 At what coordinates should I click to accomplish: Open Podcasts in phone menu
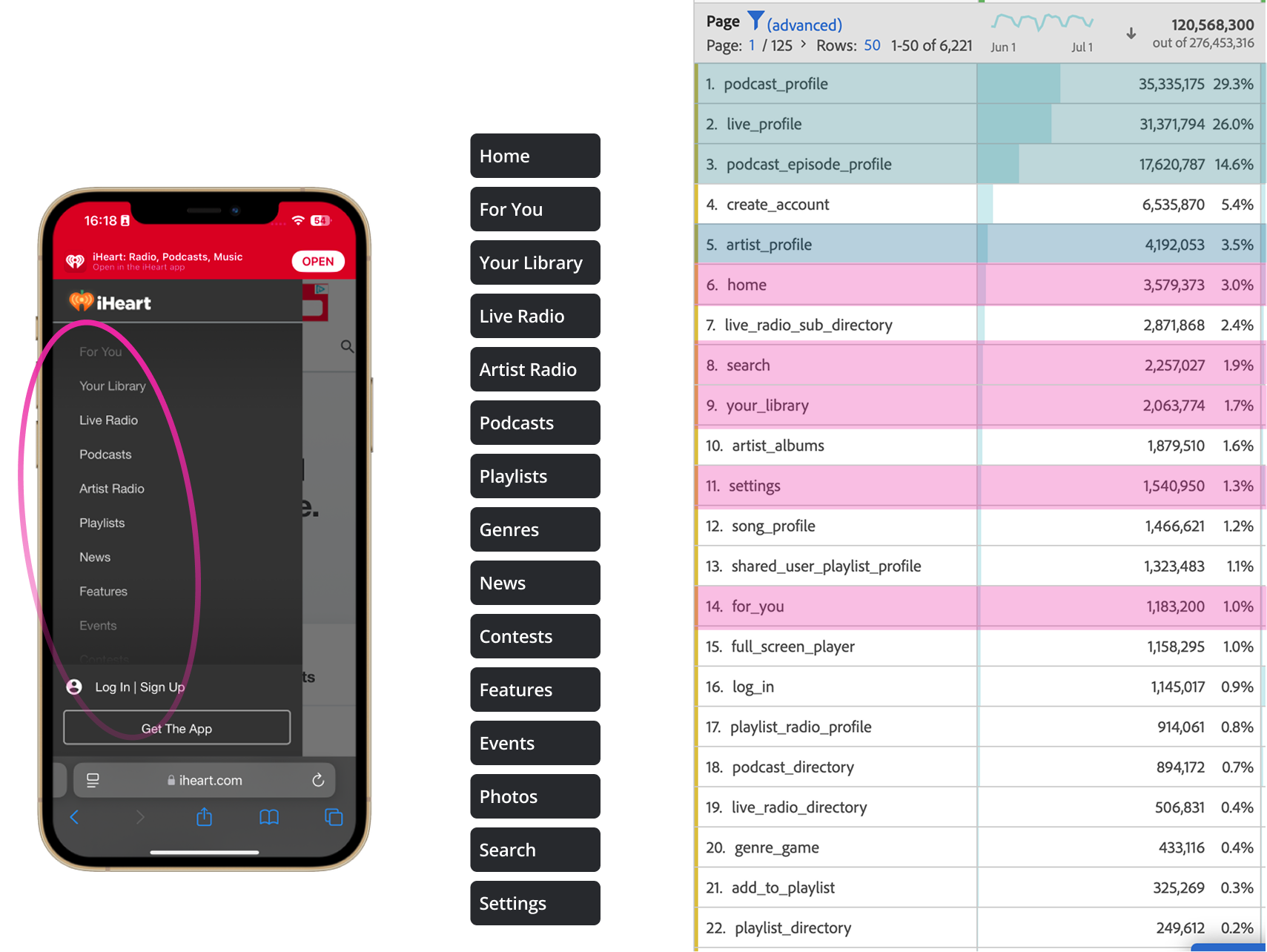coord(105,454)
